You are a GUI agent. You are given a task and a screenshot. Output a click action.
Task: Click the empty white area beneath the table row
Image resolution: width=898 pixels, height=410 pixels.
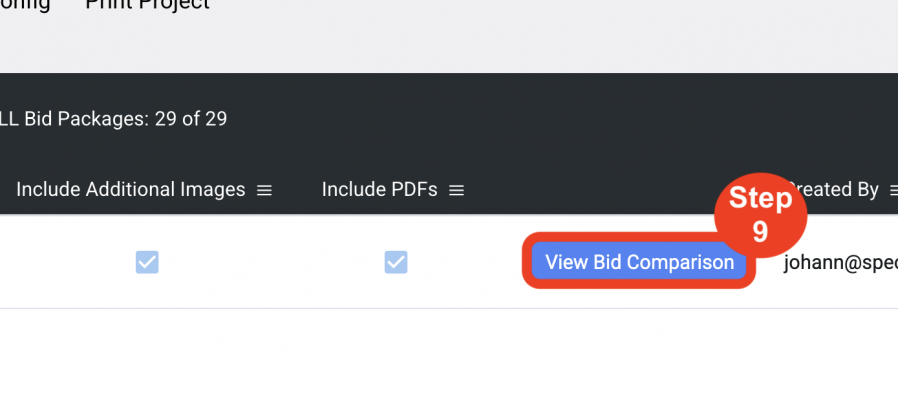coord(449,360)
